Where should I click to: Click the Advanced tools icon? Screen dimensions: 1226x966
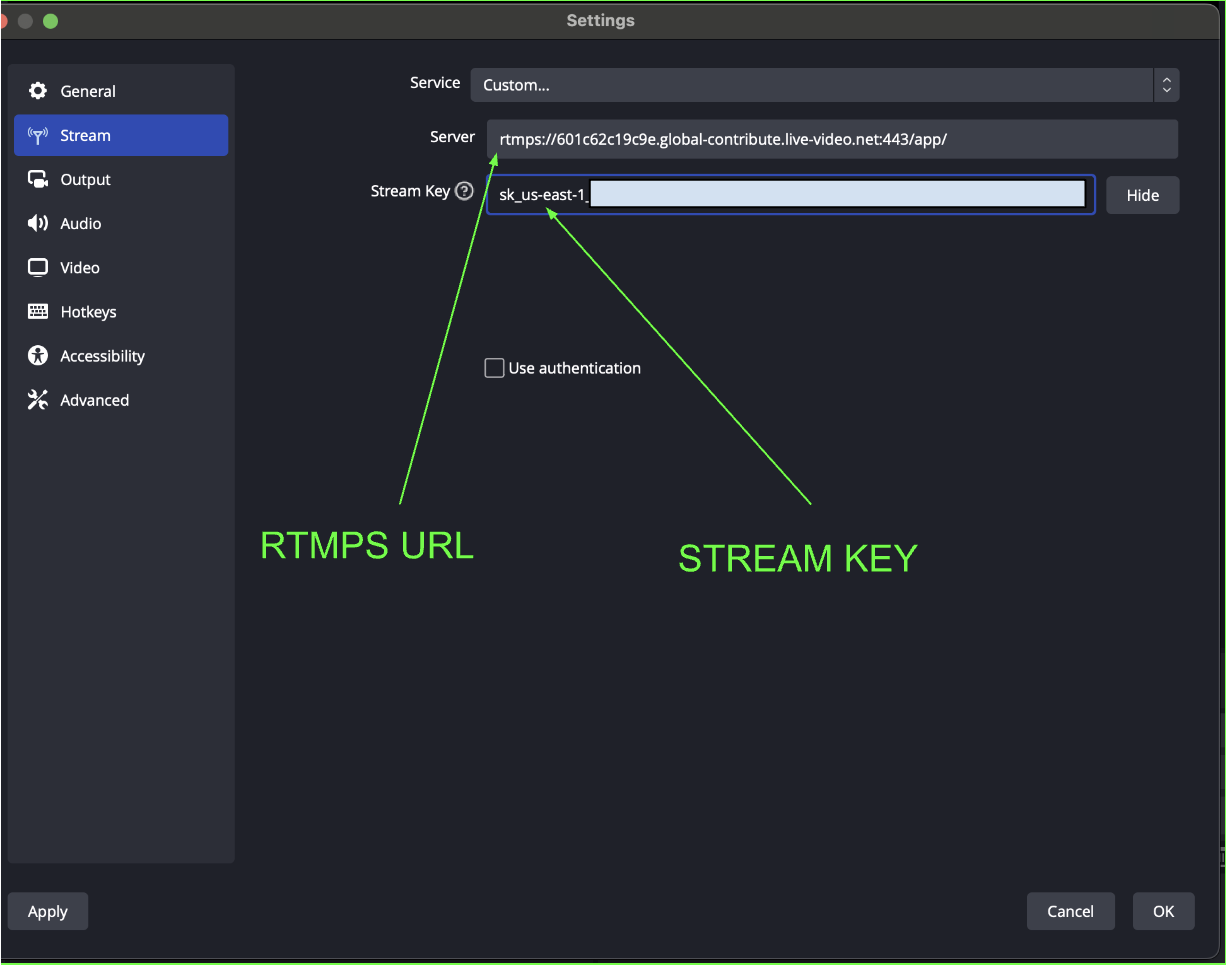[x=38, y=400]
